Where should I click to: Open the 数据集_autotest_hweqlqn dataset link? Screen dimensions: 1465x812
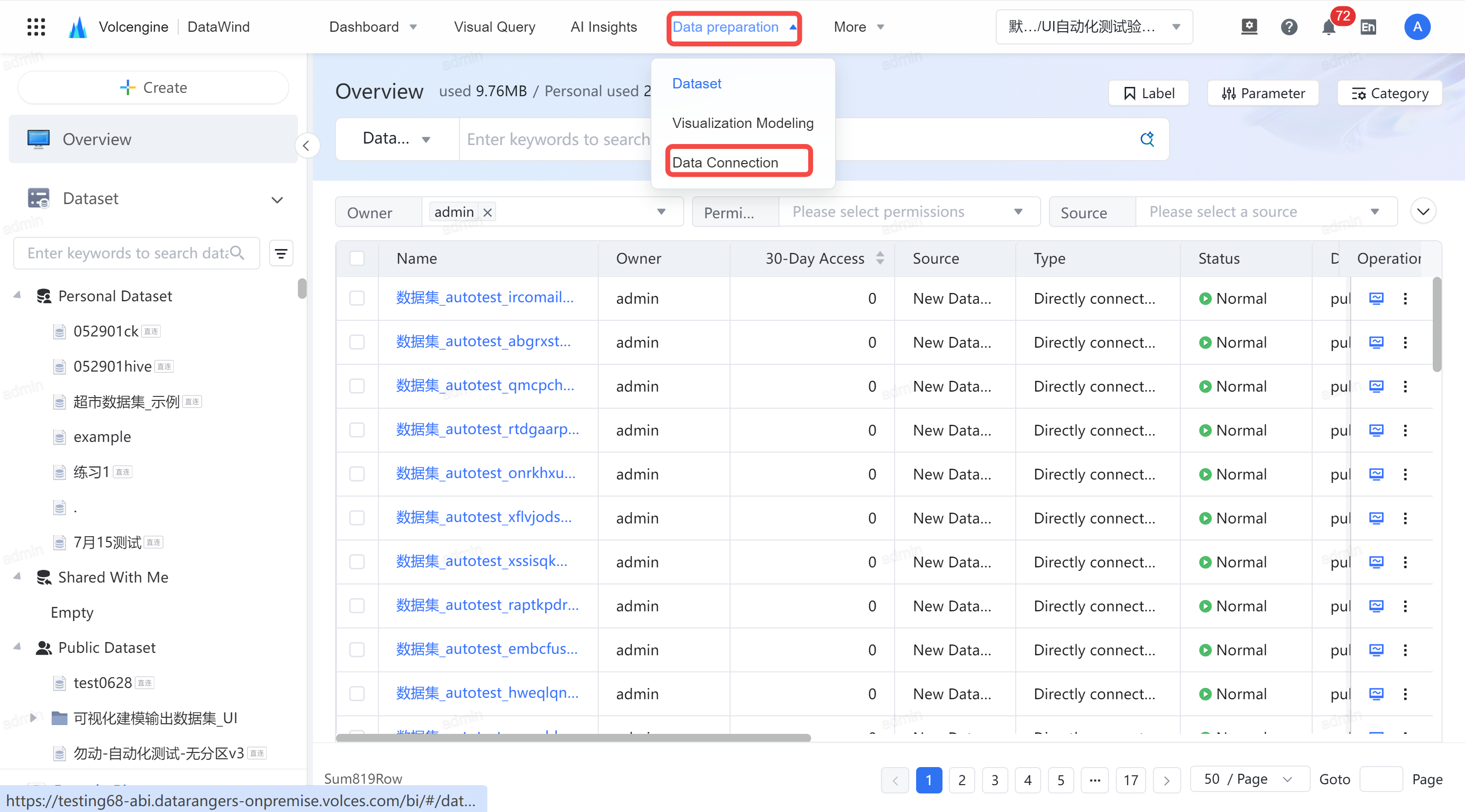point(487,692)
